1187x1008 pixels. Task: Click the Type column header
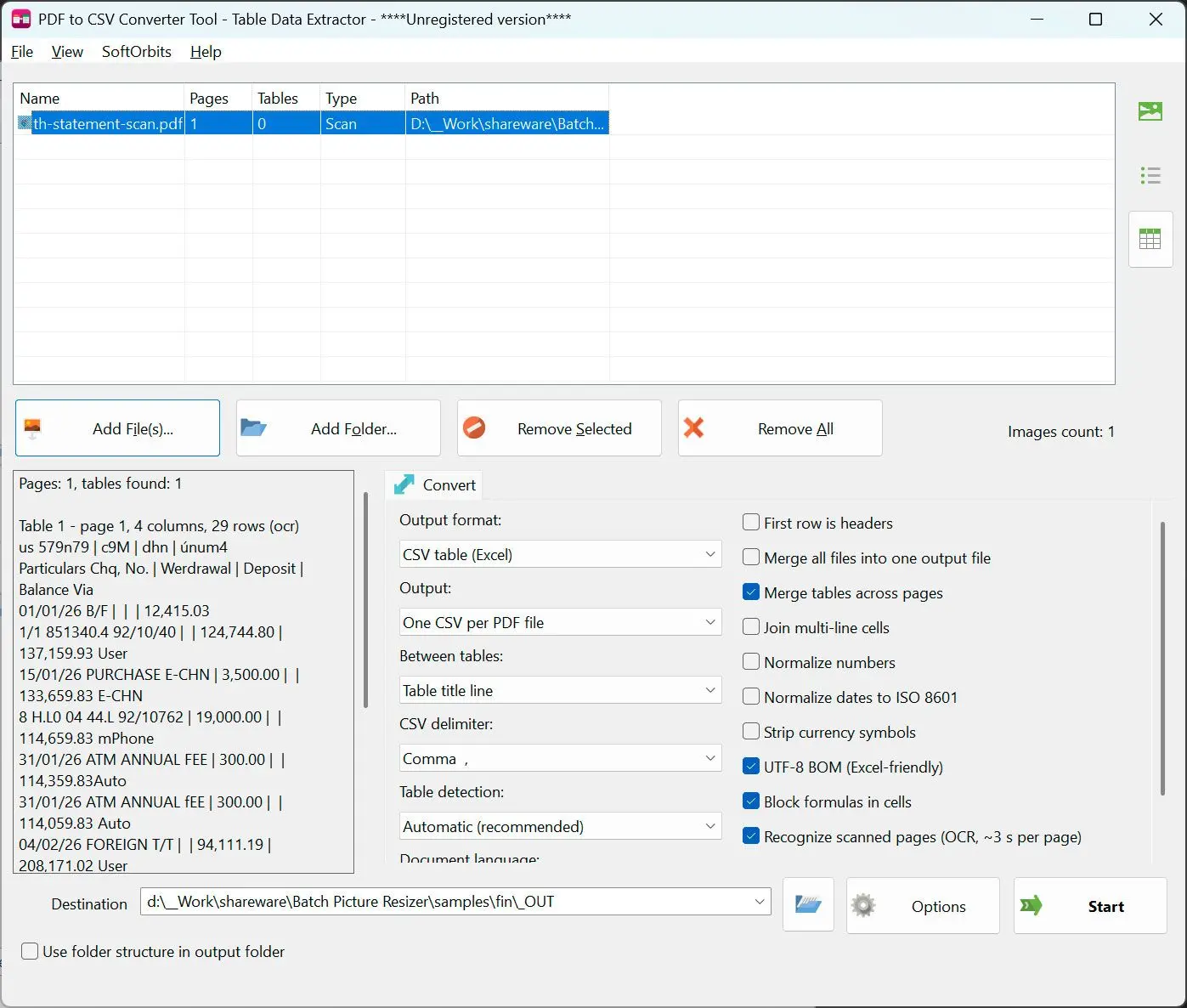tap(363, 98)
